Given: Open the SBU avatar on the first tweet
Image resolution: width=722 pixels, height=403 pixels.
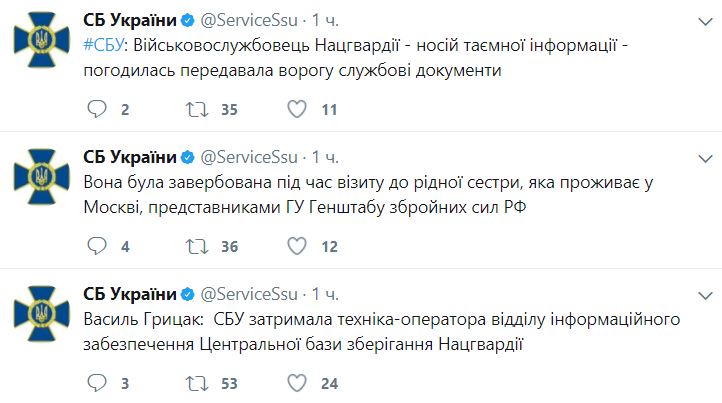Looking at the screenshot, I should click(x=42, y=40).
